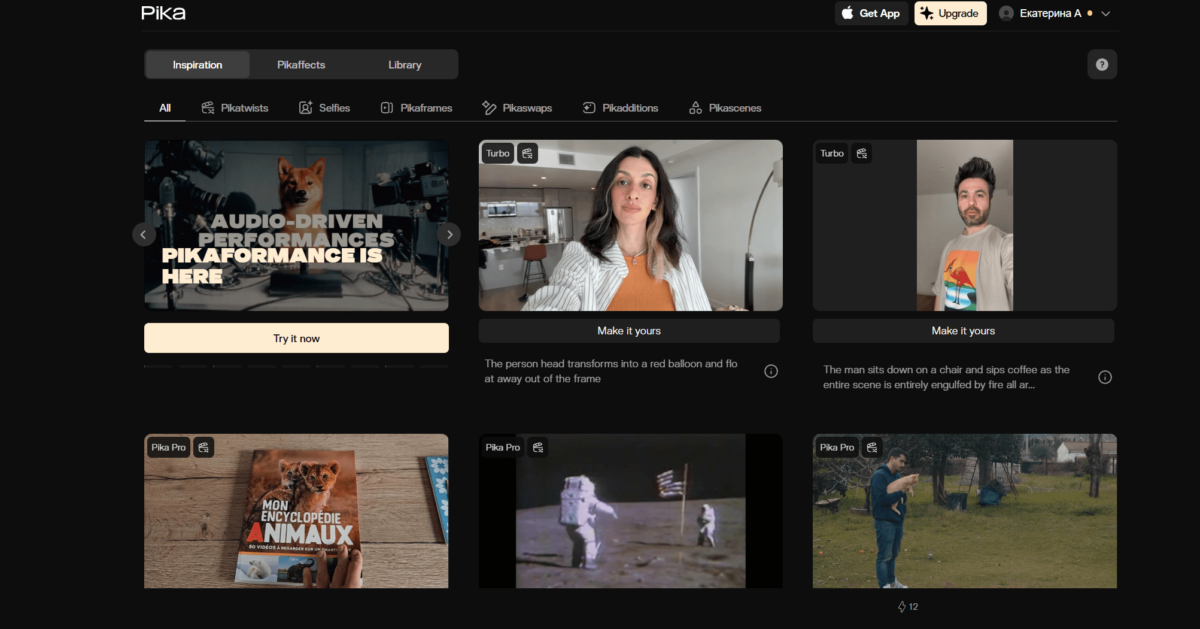Image resolution: width=1200 pixels, height=629 pixels.
Task: Go to previous banner slide arrow
Action: click(x=143, y=234)
